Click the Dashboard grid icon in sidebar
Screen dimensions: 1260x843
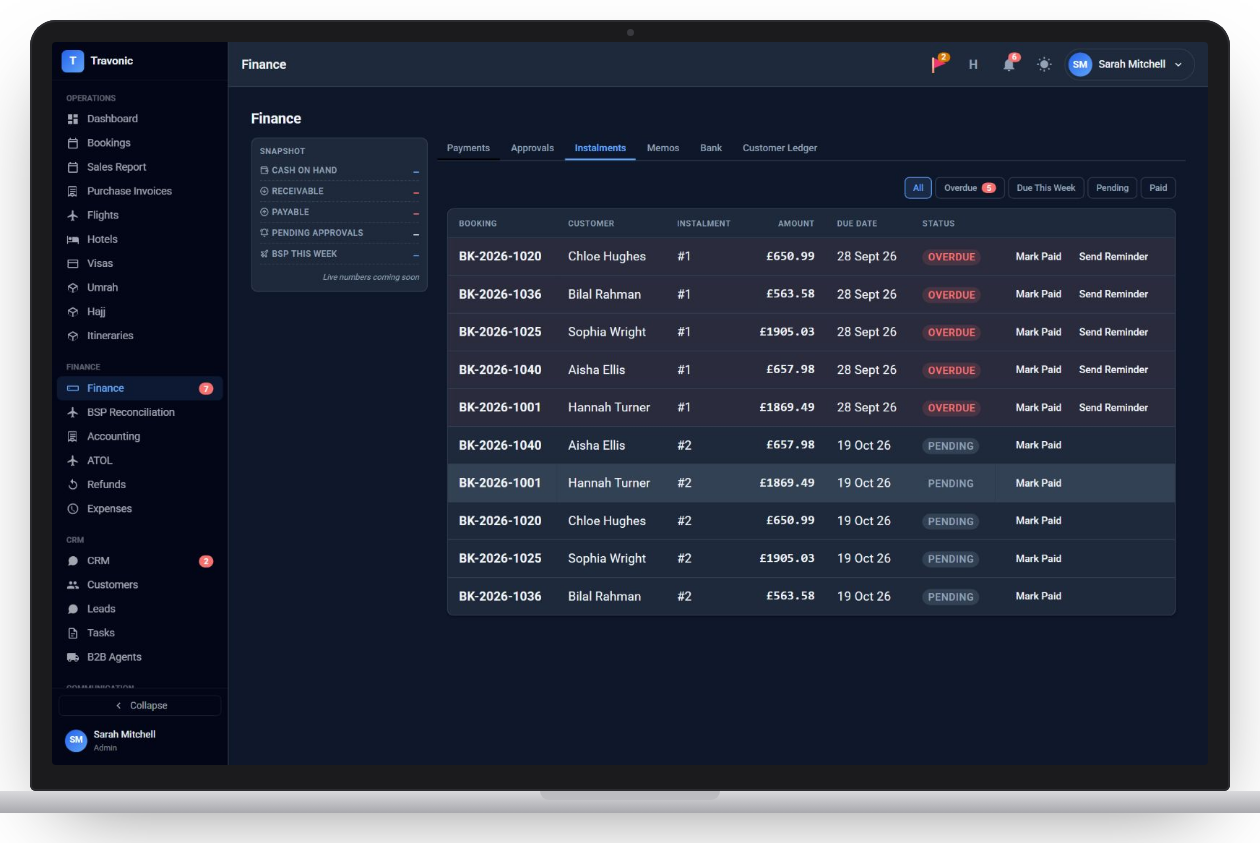coord(73,119)
